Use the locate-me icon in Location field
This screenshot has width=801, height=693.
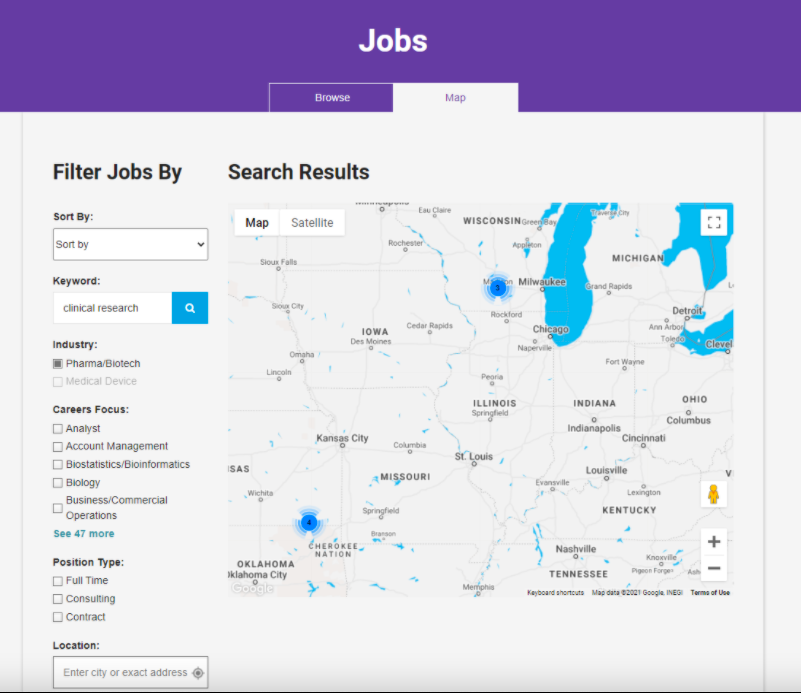pyautogui.click(x=197, y=673)
